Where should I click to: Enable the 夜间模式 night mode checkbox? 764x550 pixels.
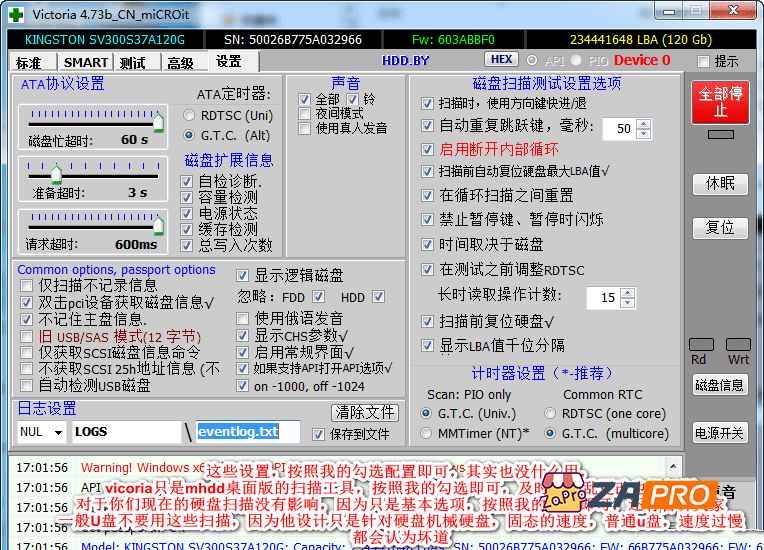click(306, 114)
